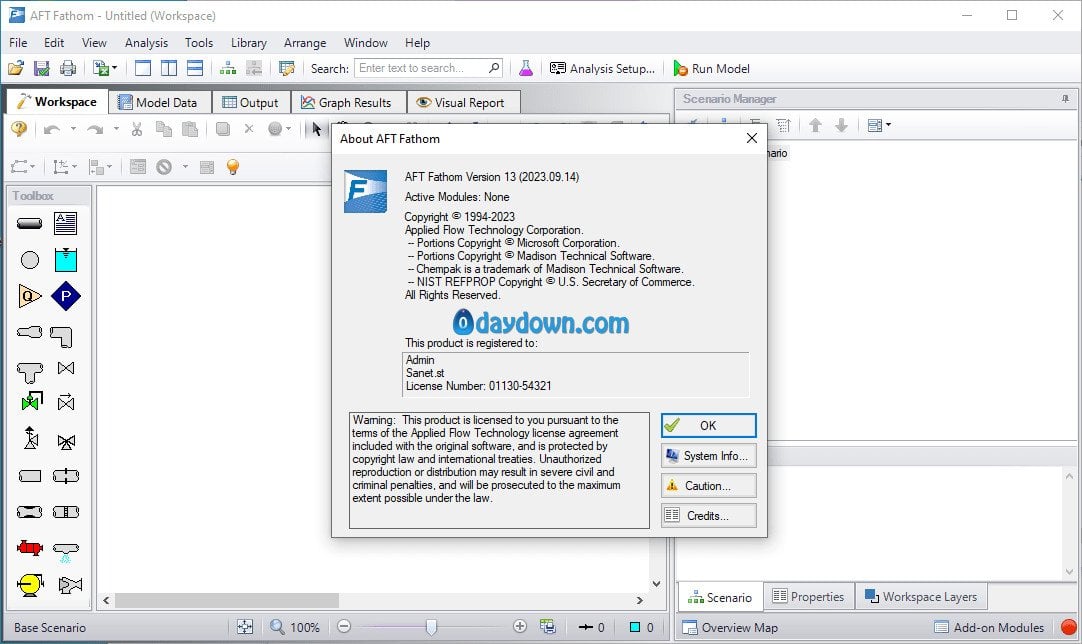Open the Scenario Manager hierarchy toolbar icon
The image size is (1082, 644).
coord(228,68)
